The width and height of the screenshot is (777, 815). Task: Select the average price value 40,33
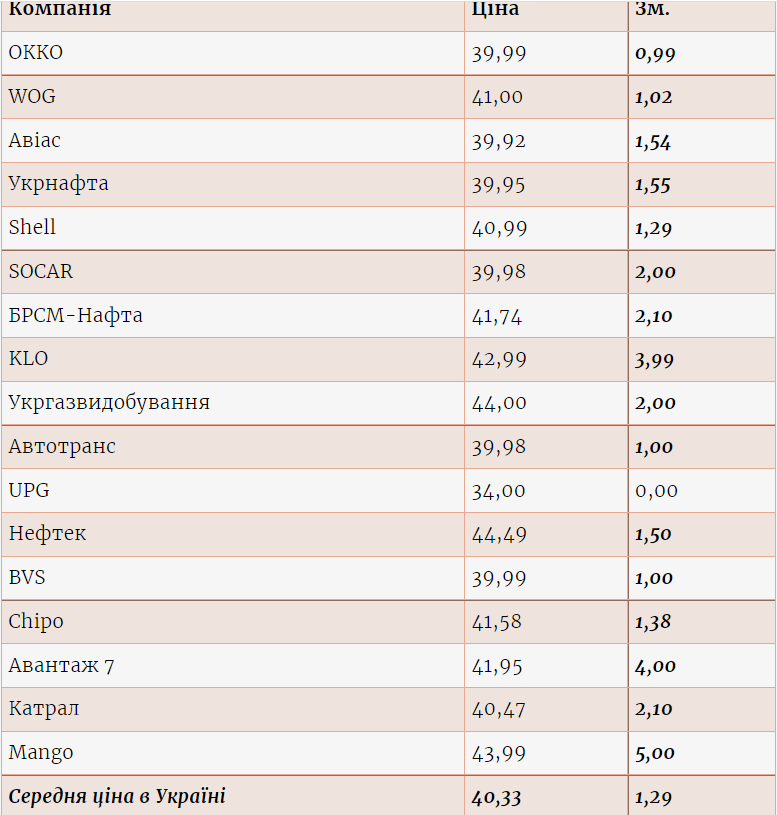coord(497,797)
